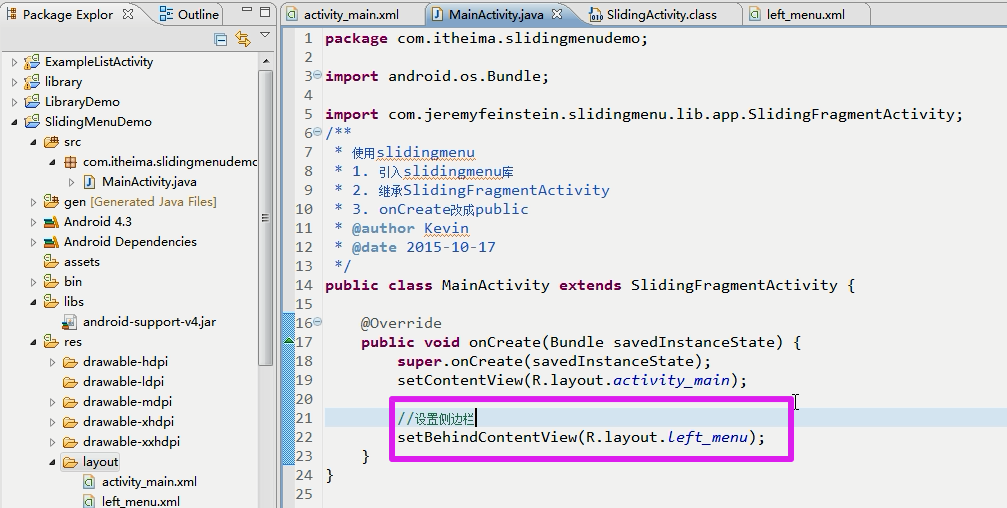Expand the Android Dependencies node
Image resolution: width=1007 pixels, height=508 pixels.
(33, 242)
